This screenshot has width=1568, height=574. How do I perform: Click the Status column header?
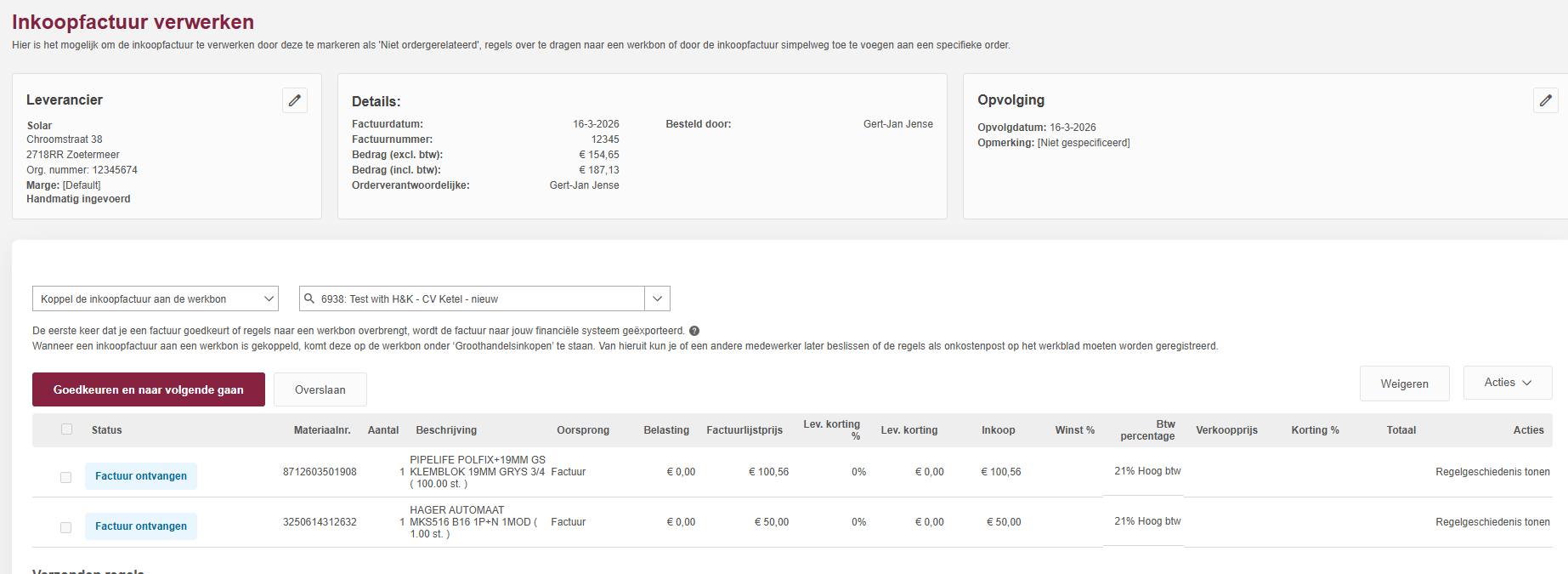(107, 430)
